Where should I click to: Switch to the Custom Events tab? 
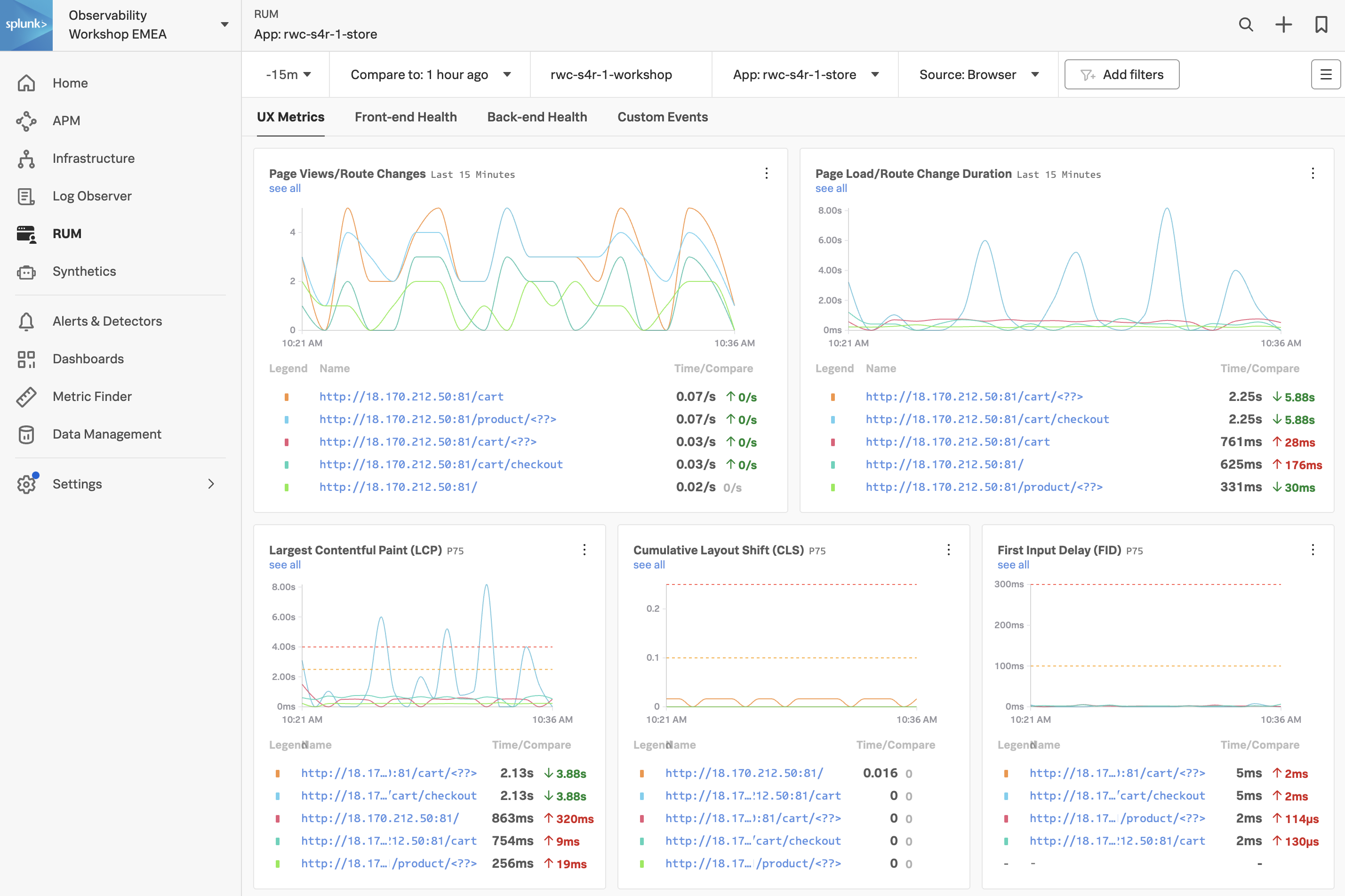(x=662, y=117)
